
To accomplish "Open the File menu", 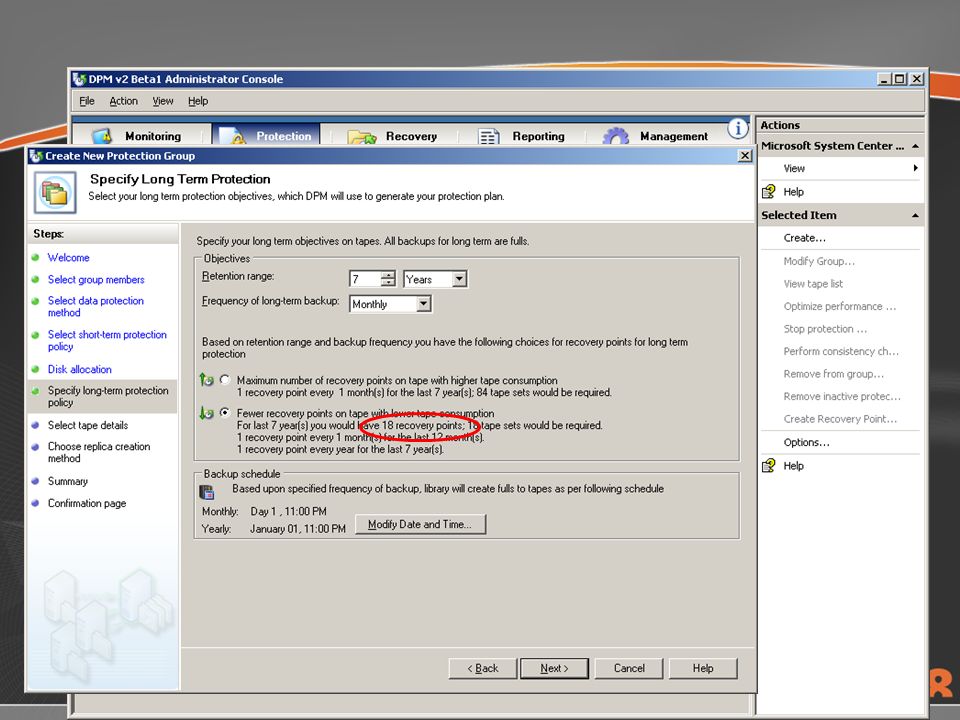I will point(87,101).
